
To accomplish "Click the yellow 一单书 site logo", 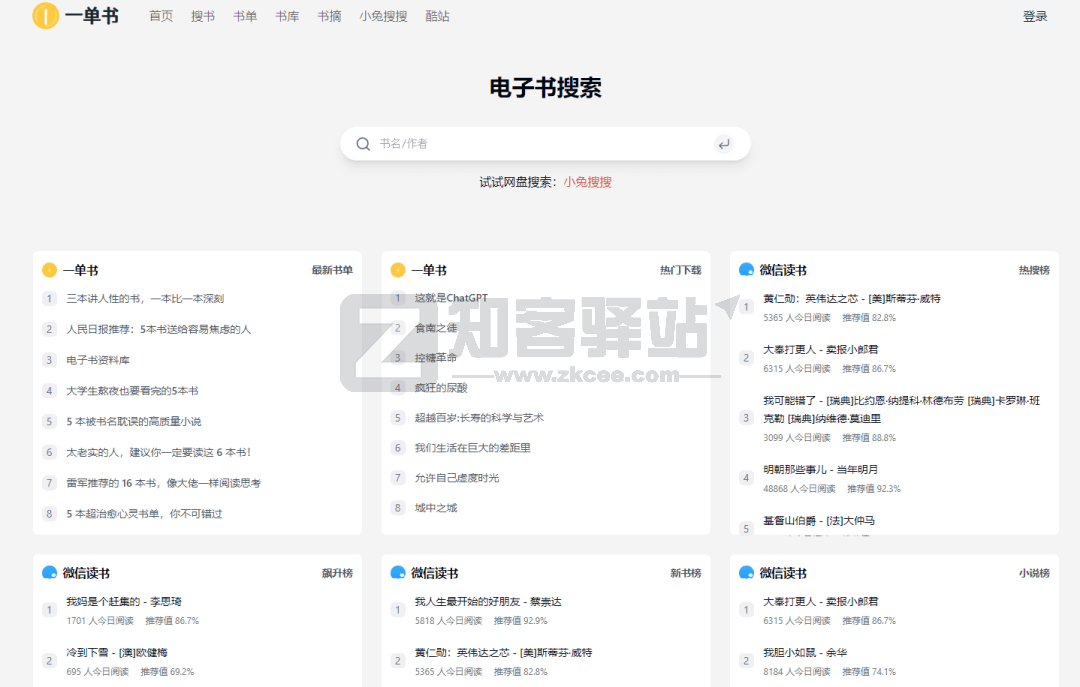I will [x=44, y=17].
